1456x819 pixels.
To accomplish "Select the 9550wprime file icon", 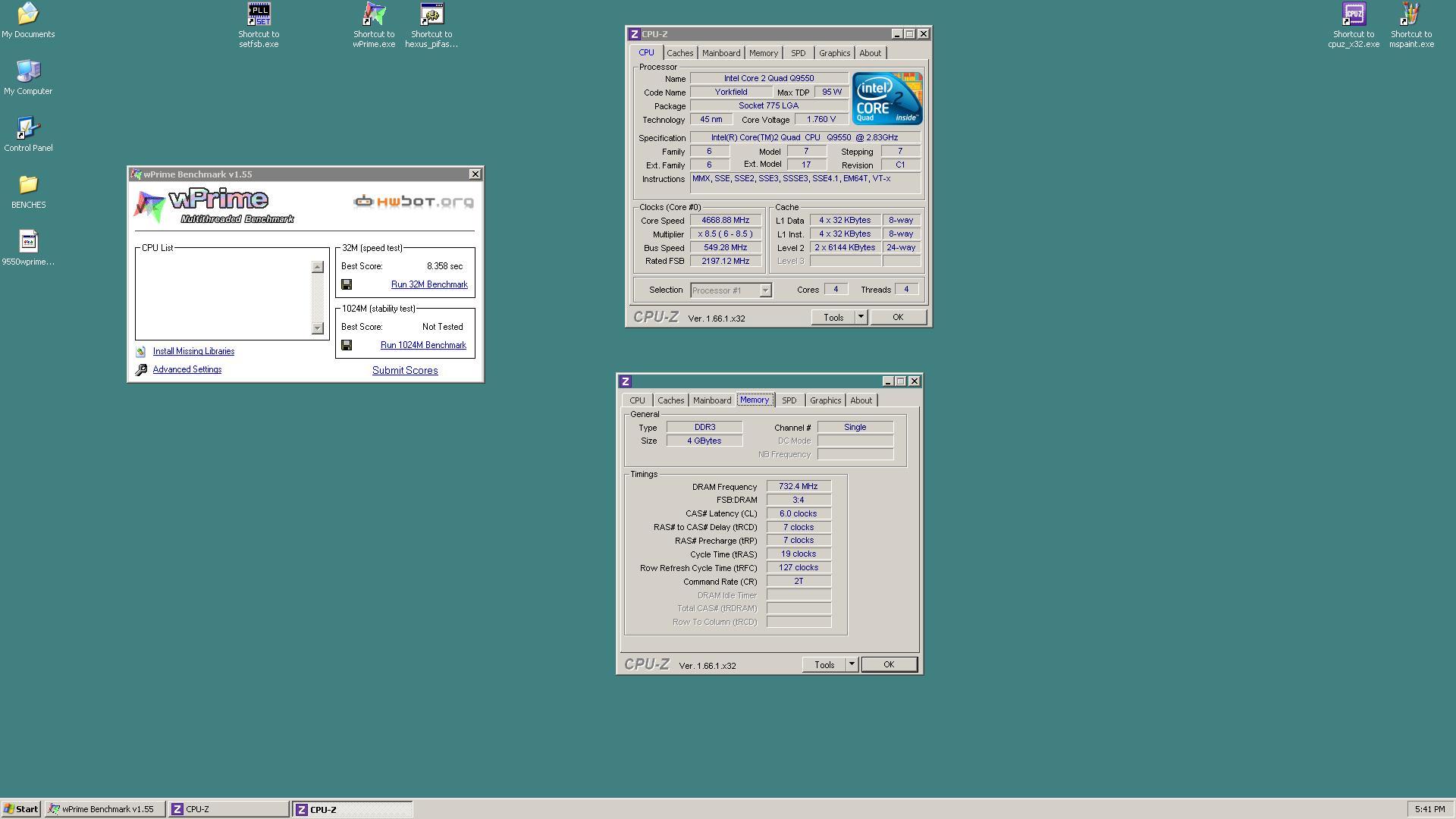I will coord(28,242).
